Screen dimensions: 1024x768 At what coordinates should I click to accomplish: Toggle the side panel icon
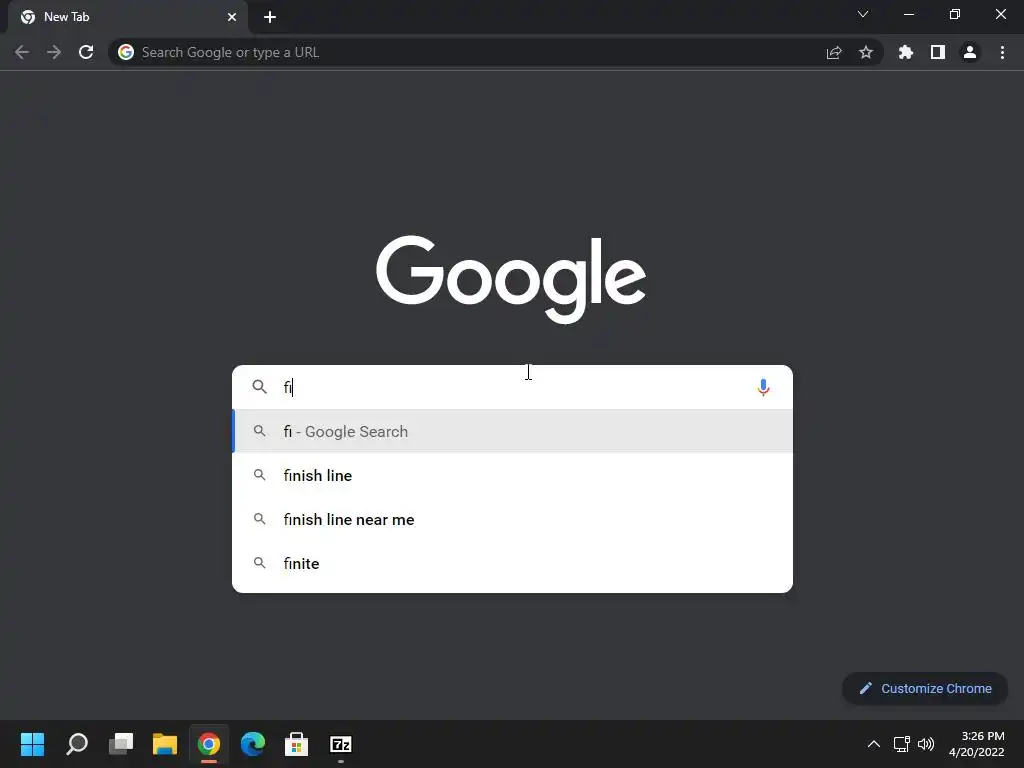pyautogui.click(x=938, y=52)
